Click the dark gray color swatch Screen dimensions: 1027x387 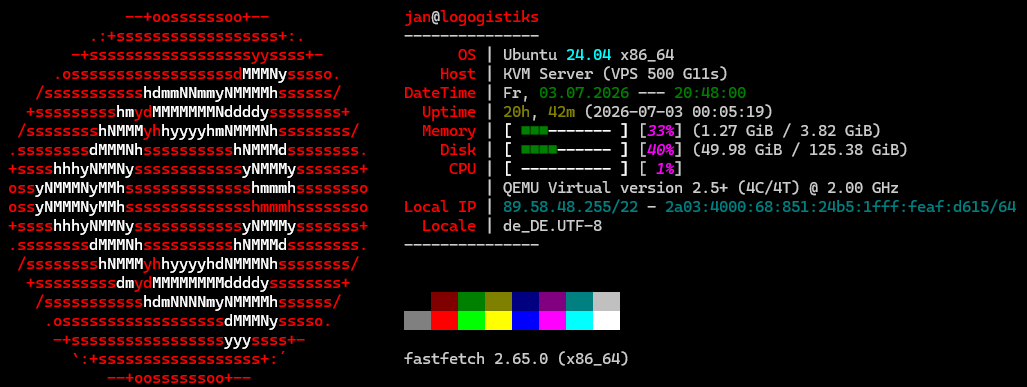417,320
